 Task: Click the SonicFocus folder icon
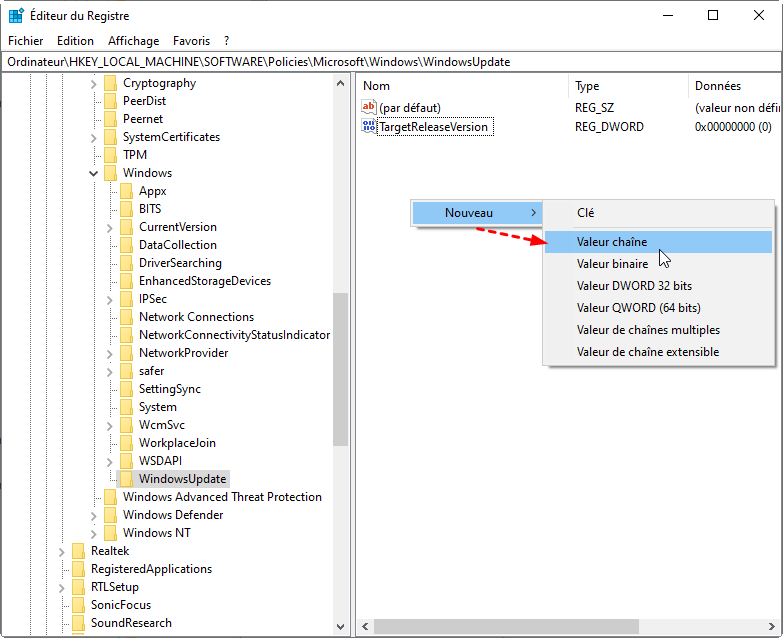[78, 605]
